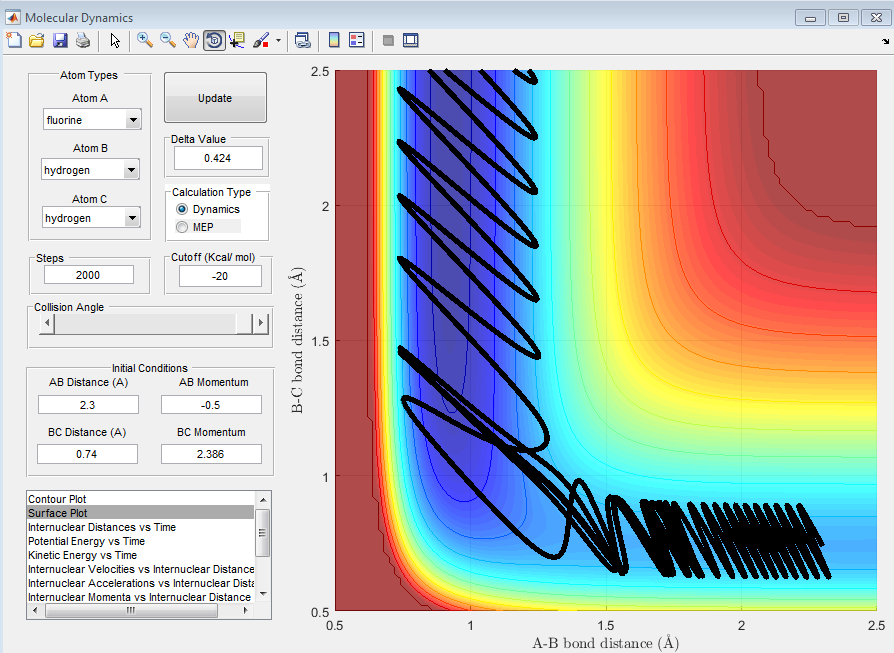Select Potential Energy vs Time

(141, 541)
